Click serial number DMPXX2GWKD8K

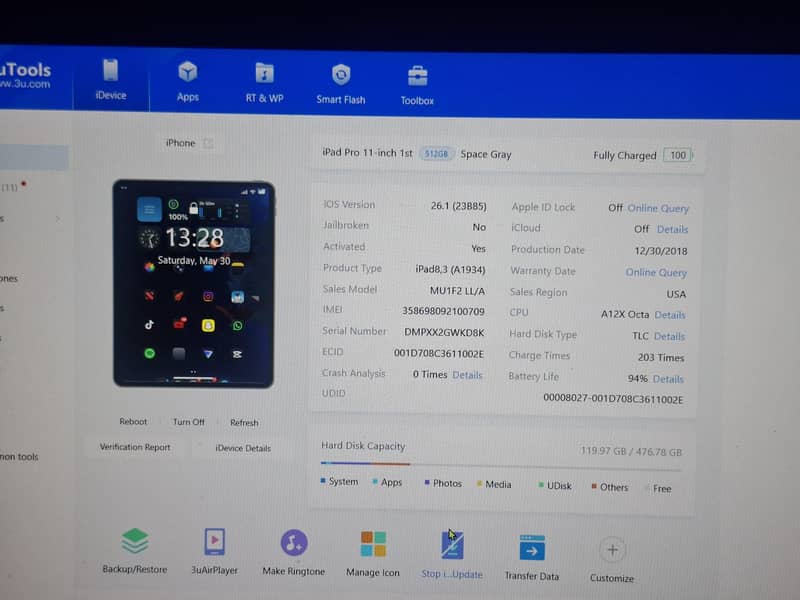pos(444,333)
